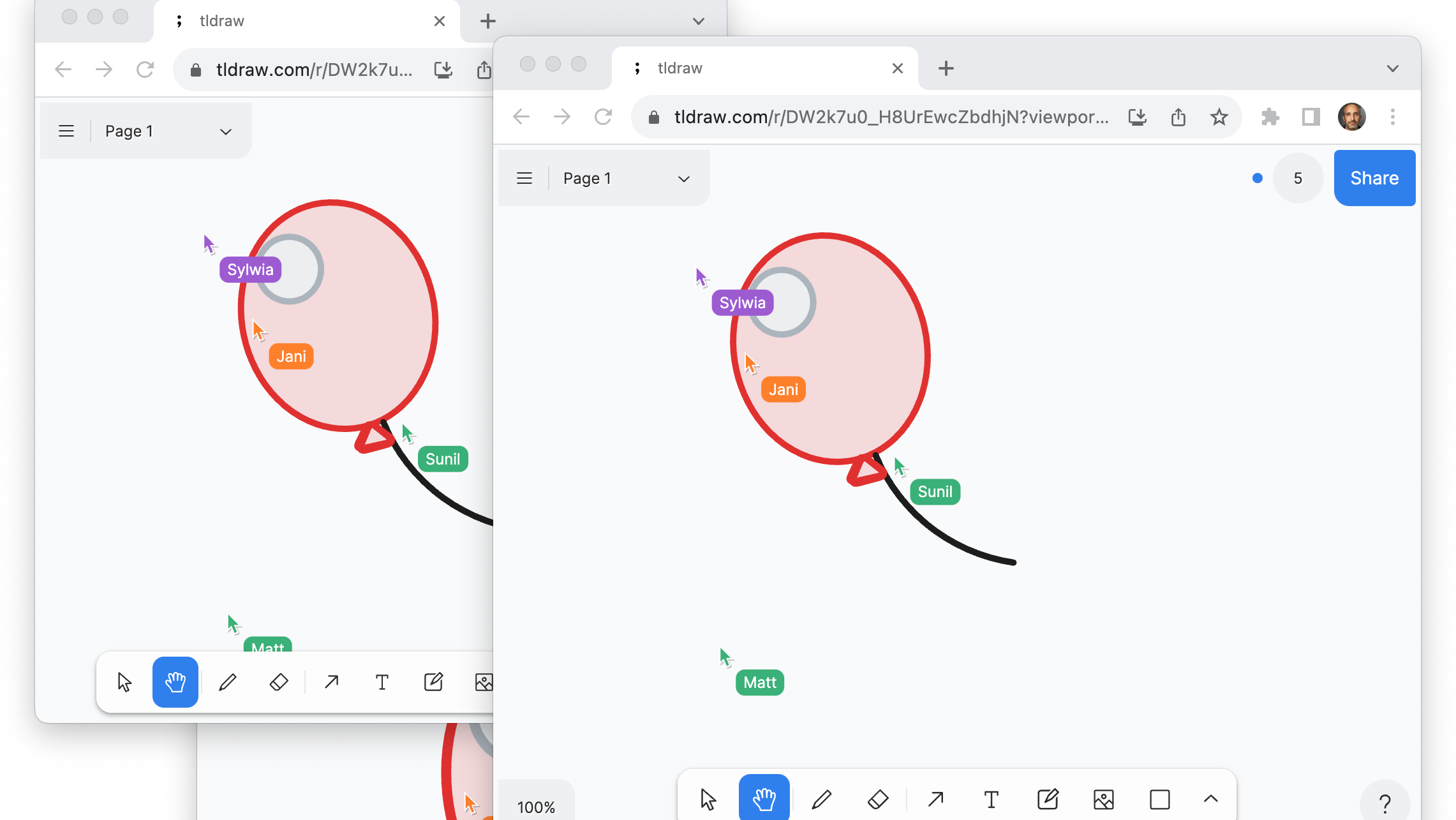Open new tab in front browser window
The image size is (1456, 820).
[x=946, y=68]
